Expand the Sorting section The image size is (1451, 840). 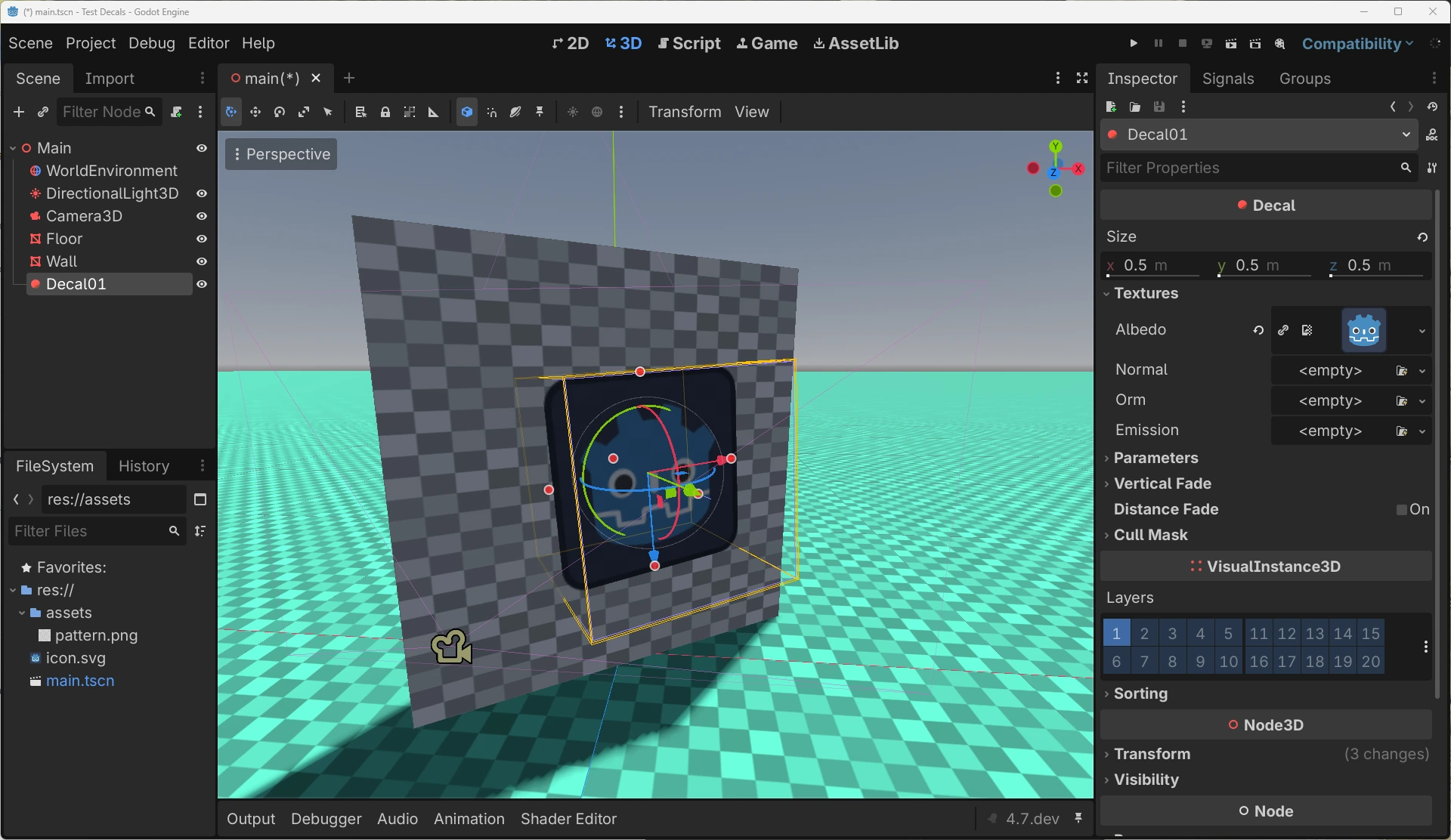click(x=1140, y=693)
